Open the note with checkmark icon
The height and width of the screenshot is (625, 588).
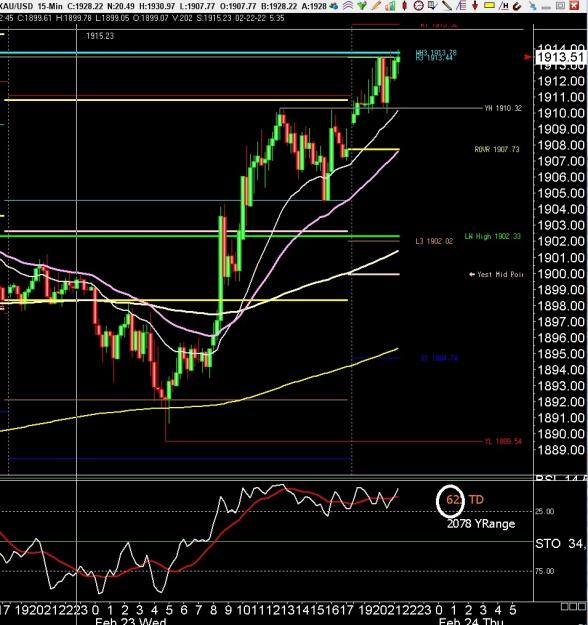(433, 6)
